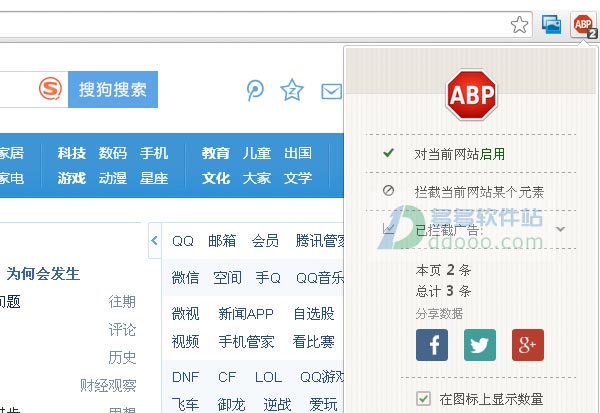Open the blue pin-shaped icon on page
600x413 pixels.
(x=255, y=90)
